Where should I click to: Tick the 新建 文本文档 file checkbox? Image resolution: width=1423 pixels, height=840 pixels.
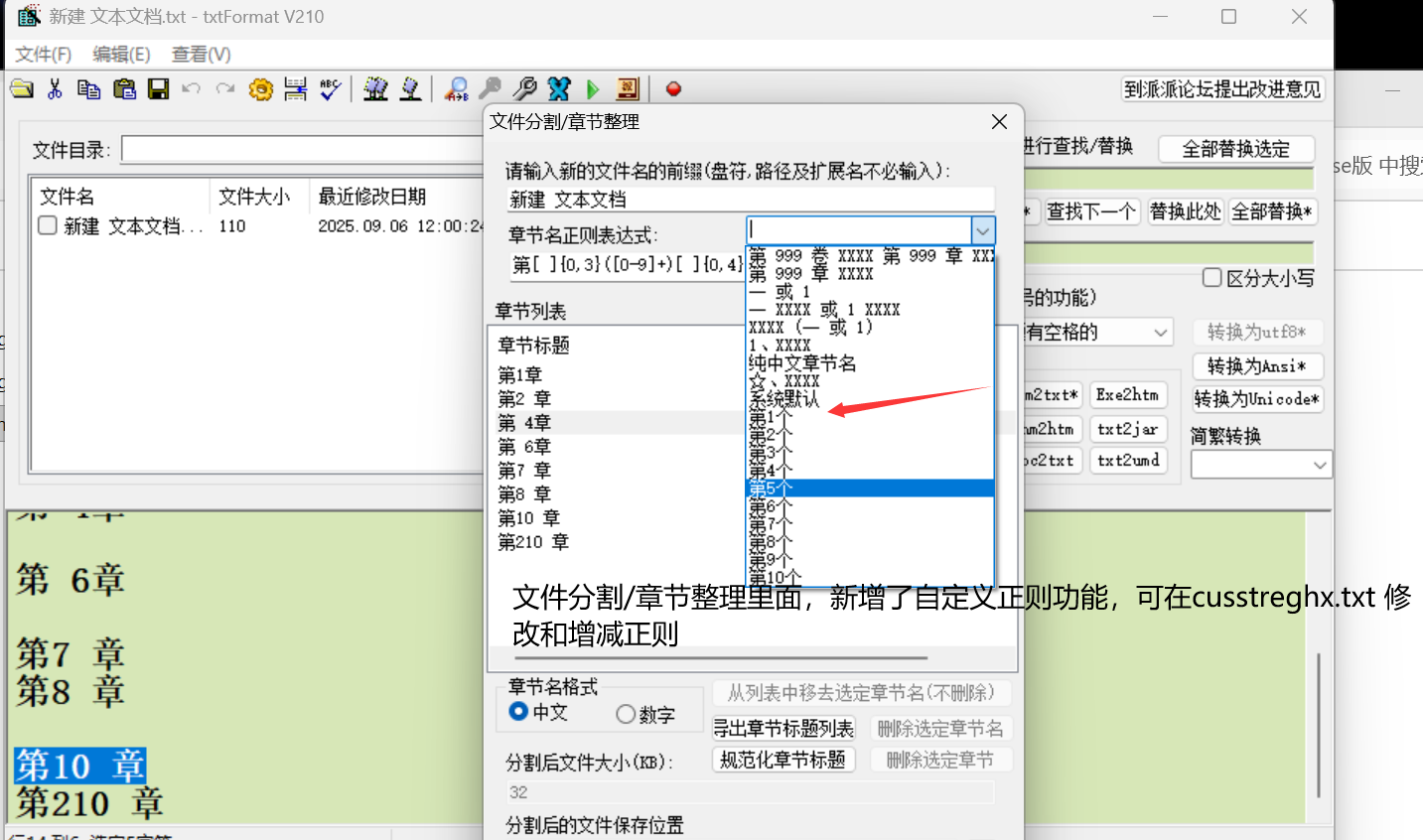(47, 225)
